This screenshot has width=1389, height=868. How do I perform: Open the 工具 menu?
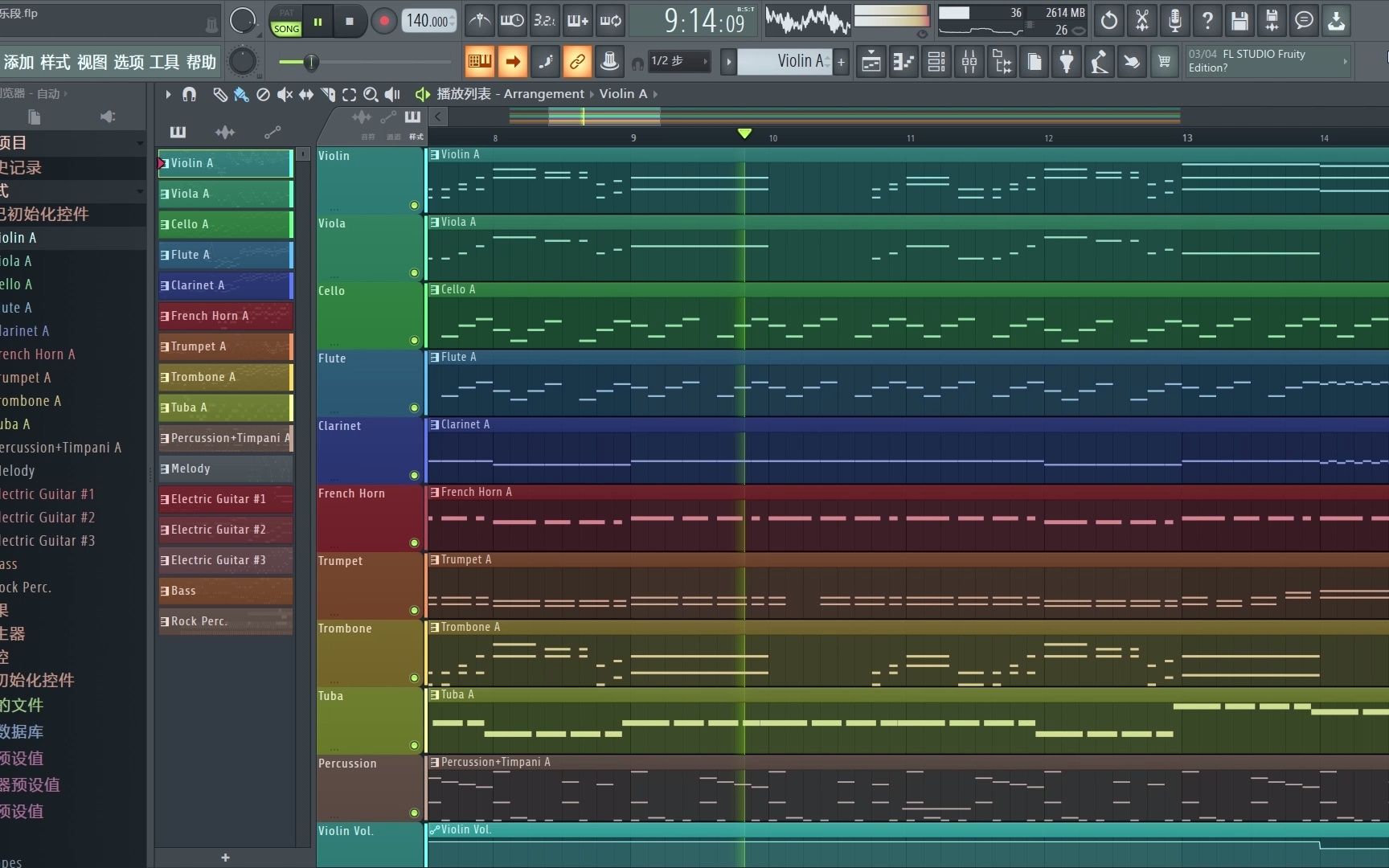[165, 62]
